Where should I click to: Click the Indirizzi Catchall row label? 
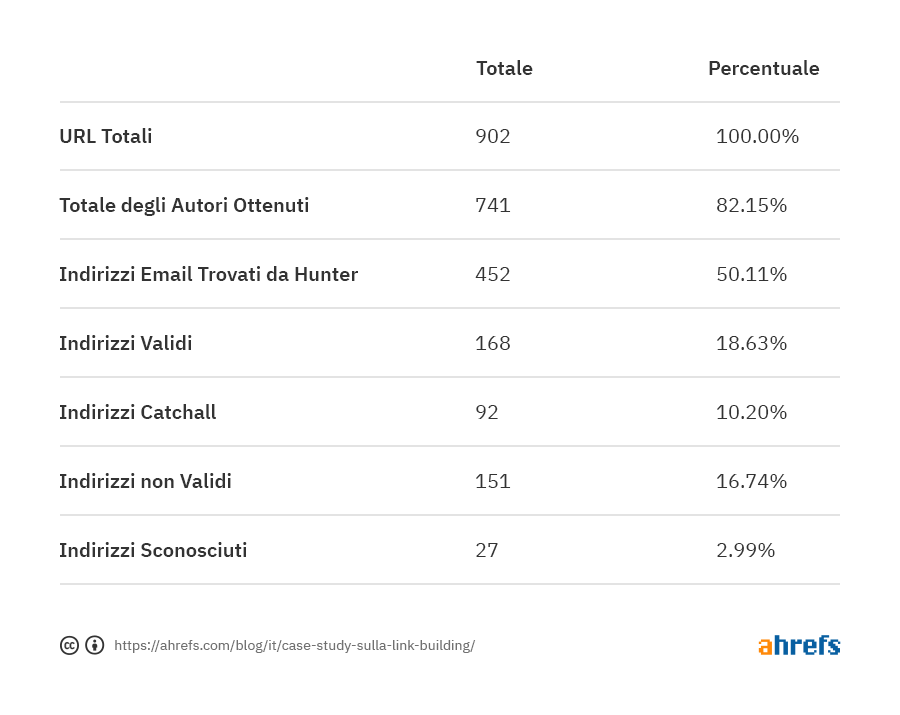(138, 412)
